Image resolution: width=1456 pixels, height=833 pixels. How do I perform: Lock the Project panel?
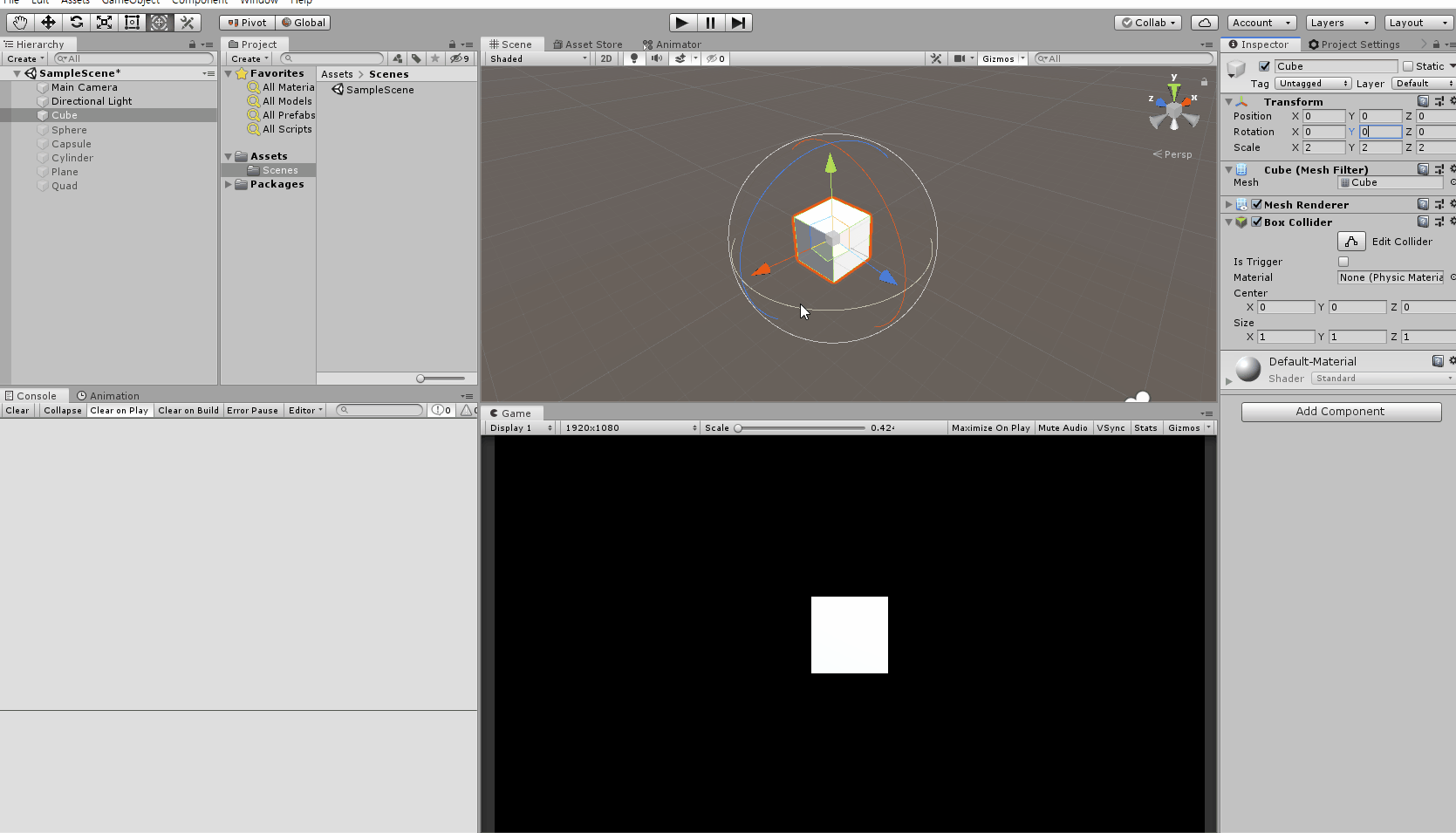(x=452, y=44)
